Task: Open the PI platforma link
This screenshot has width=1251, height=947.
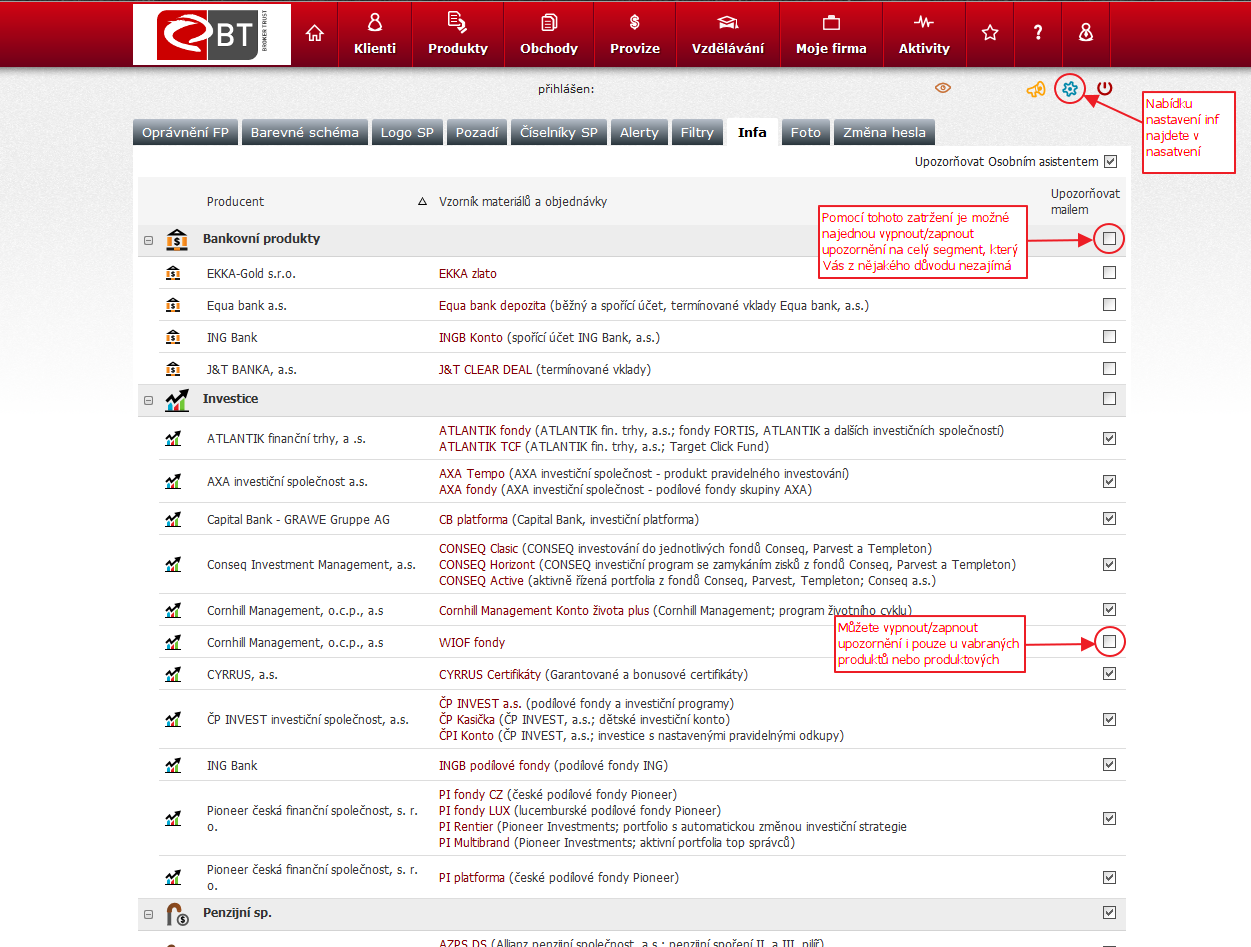Action: point(472,878)
